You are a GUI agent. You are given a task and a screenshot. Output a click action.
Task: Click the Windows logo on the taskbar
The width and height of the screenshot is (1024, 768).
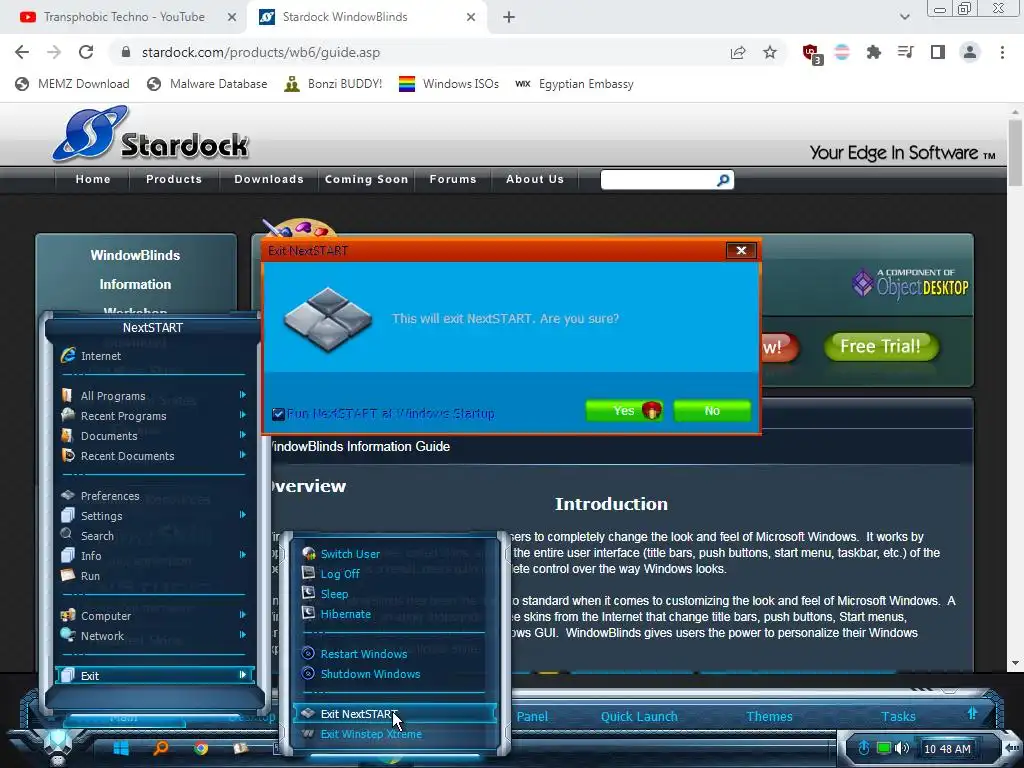[x=121, y=748]
